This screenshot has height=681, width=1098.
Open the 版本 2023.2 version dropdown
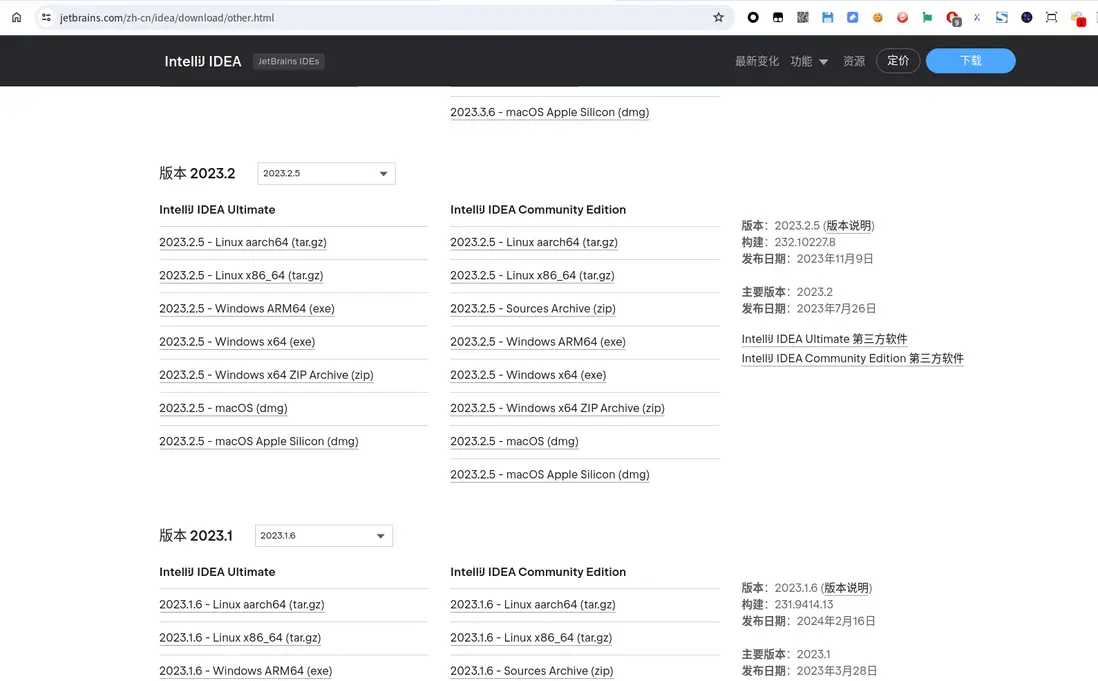326,174
